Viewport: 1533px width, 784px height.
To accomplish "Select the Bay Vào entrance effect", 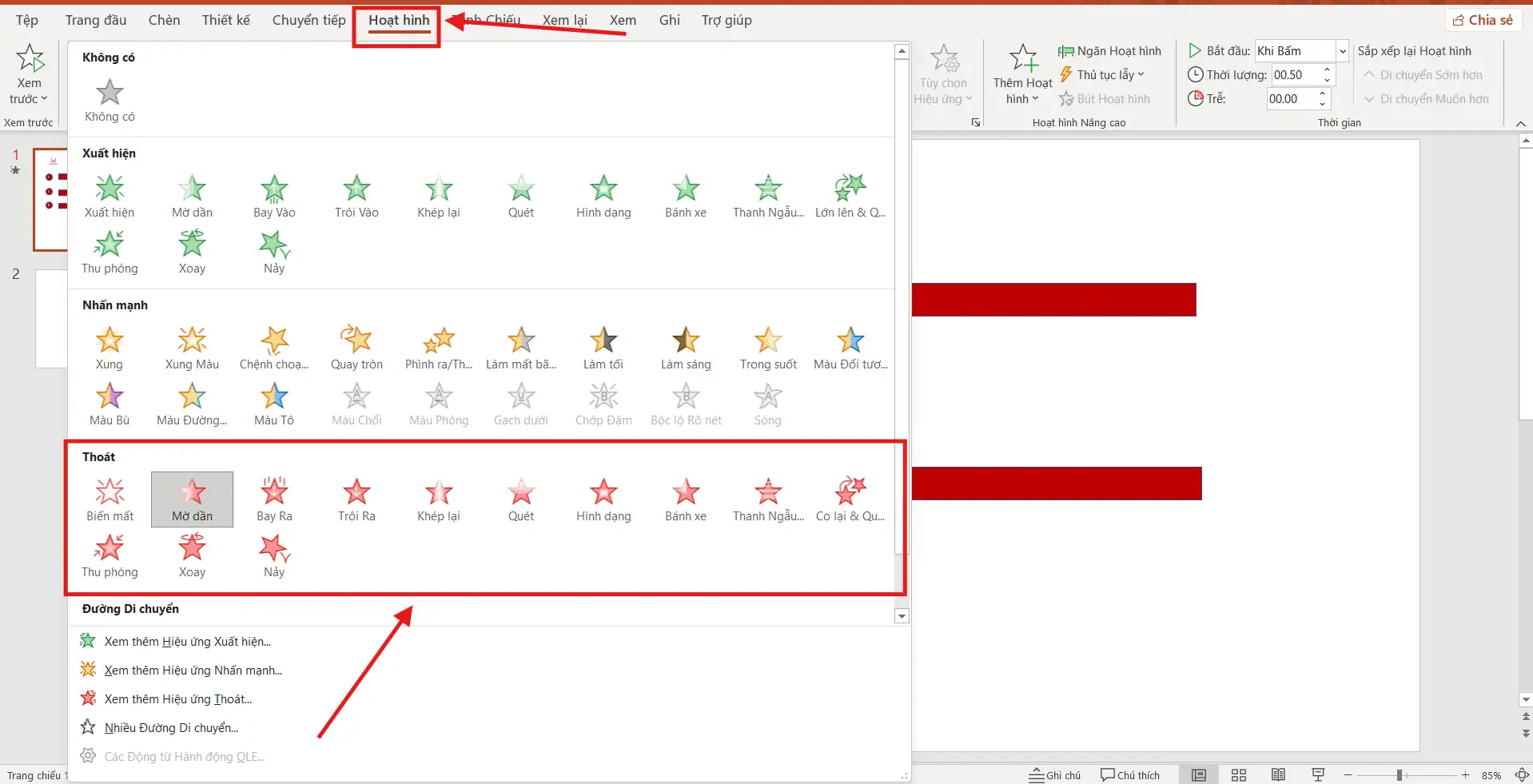I will 274,196.
